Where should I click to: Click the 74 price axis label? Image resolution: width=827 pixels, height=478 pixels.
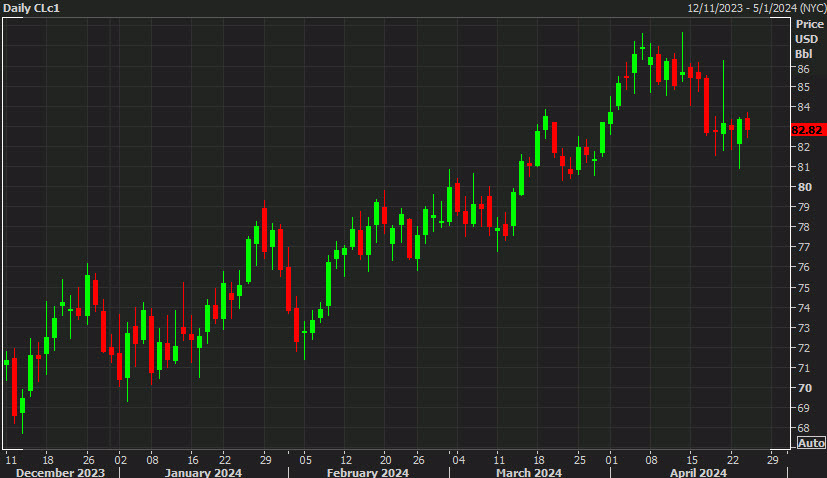coord(802,307)
